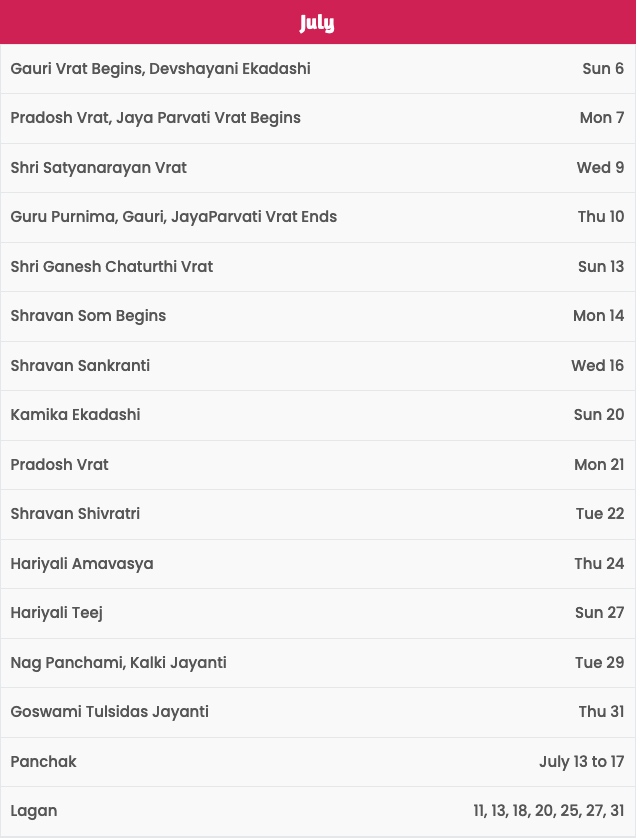Open Guru Purnima, Gauri, JayaParvati Vrat Ends entry
This screenshot has width=636, height=838.
coord(317,217)
